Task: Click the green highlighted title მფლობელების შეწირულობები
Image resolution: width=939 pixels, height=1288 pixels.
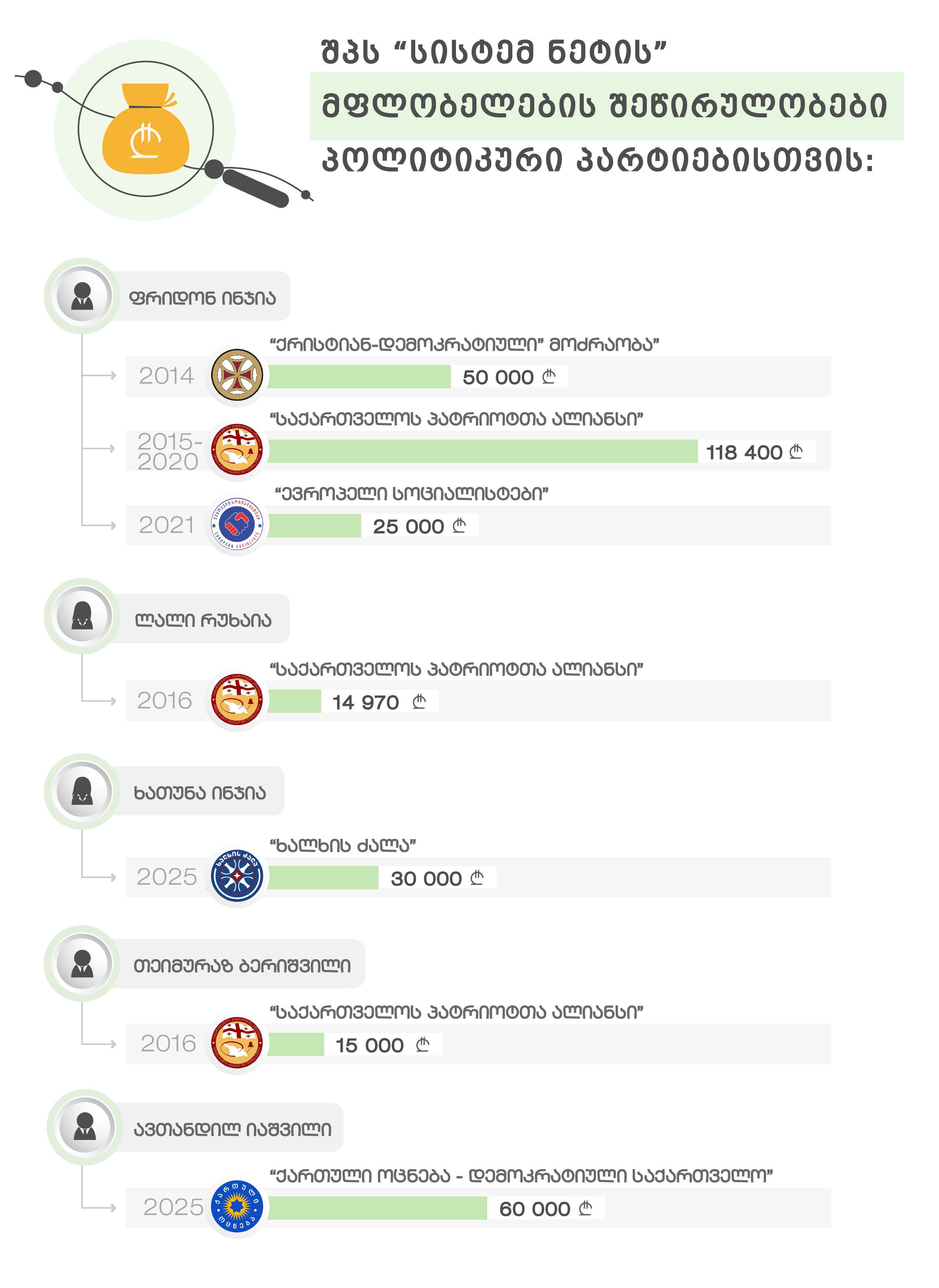Action: 605,106
